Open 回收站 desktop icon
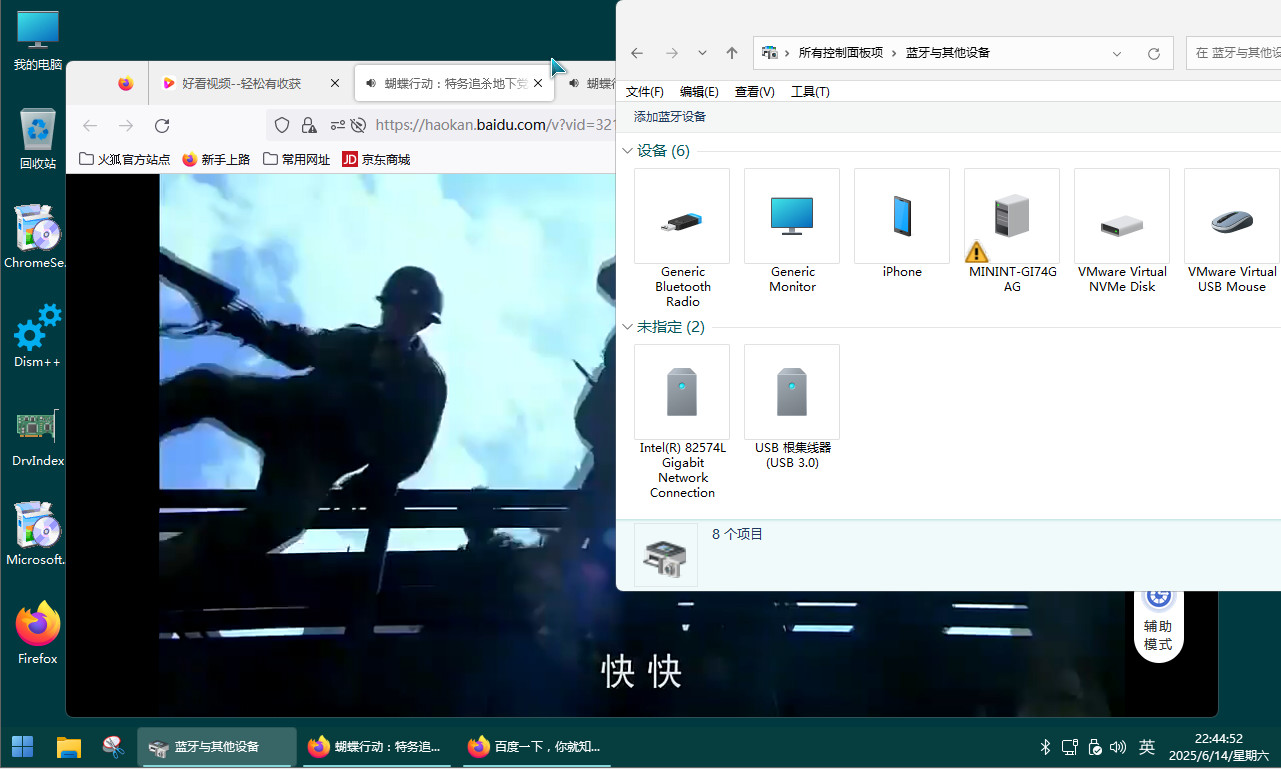This screenshot has height=769, width=1281. tap(38, 139)
